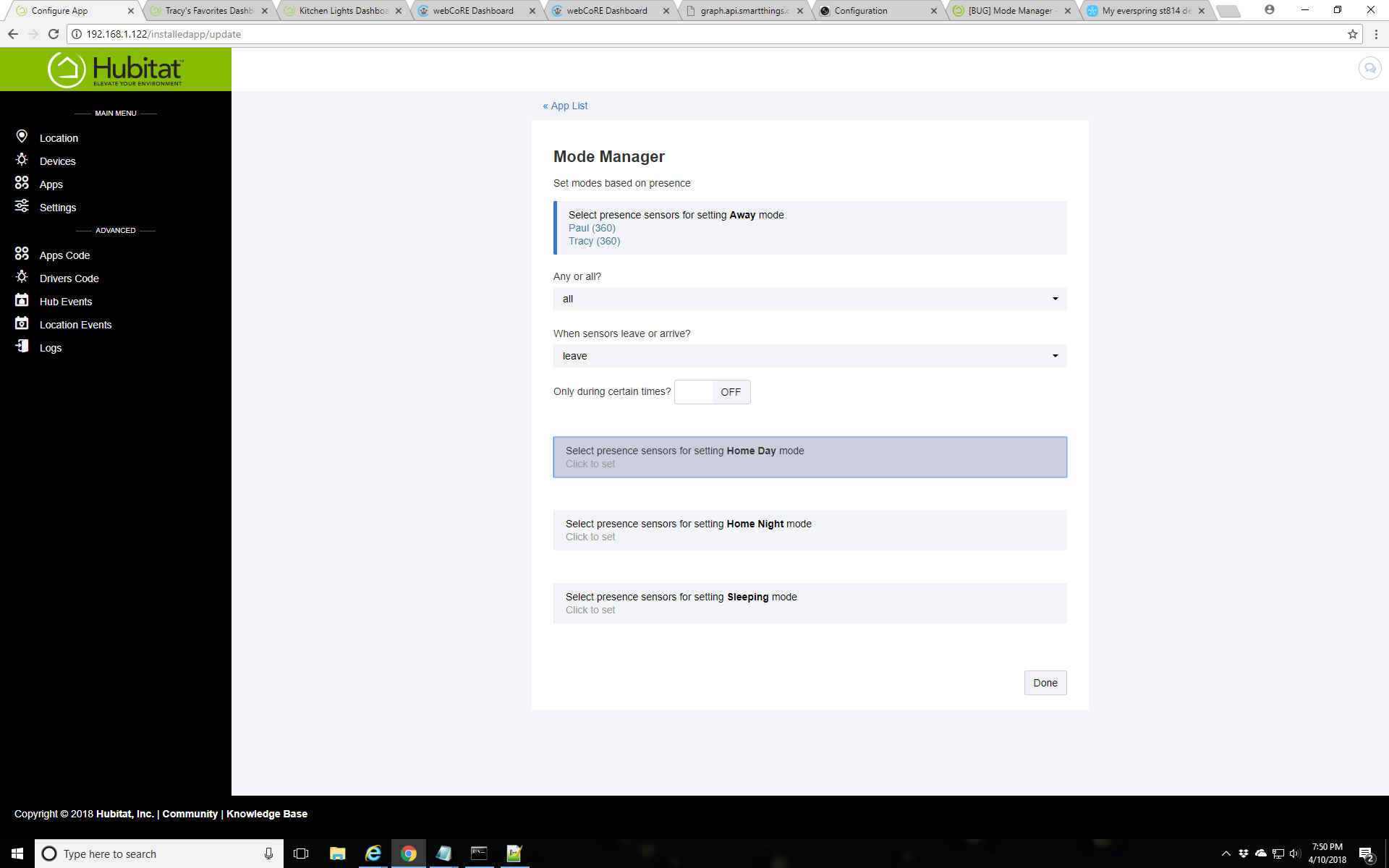The width and height of the screenshot is (1389, 868).
Task: Open the action center notifications icon
Action: (1366, 854)
